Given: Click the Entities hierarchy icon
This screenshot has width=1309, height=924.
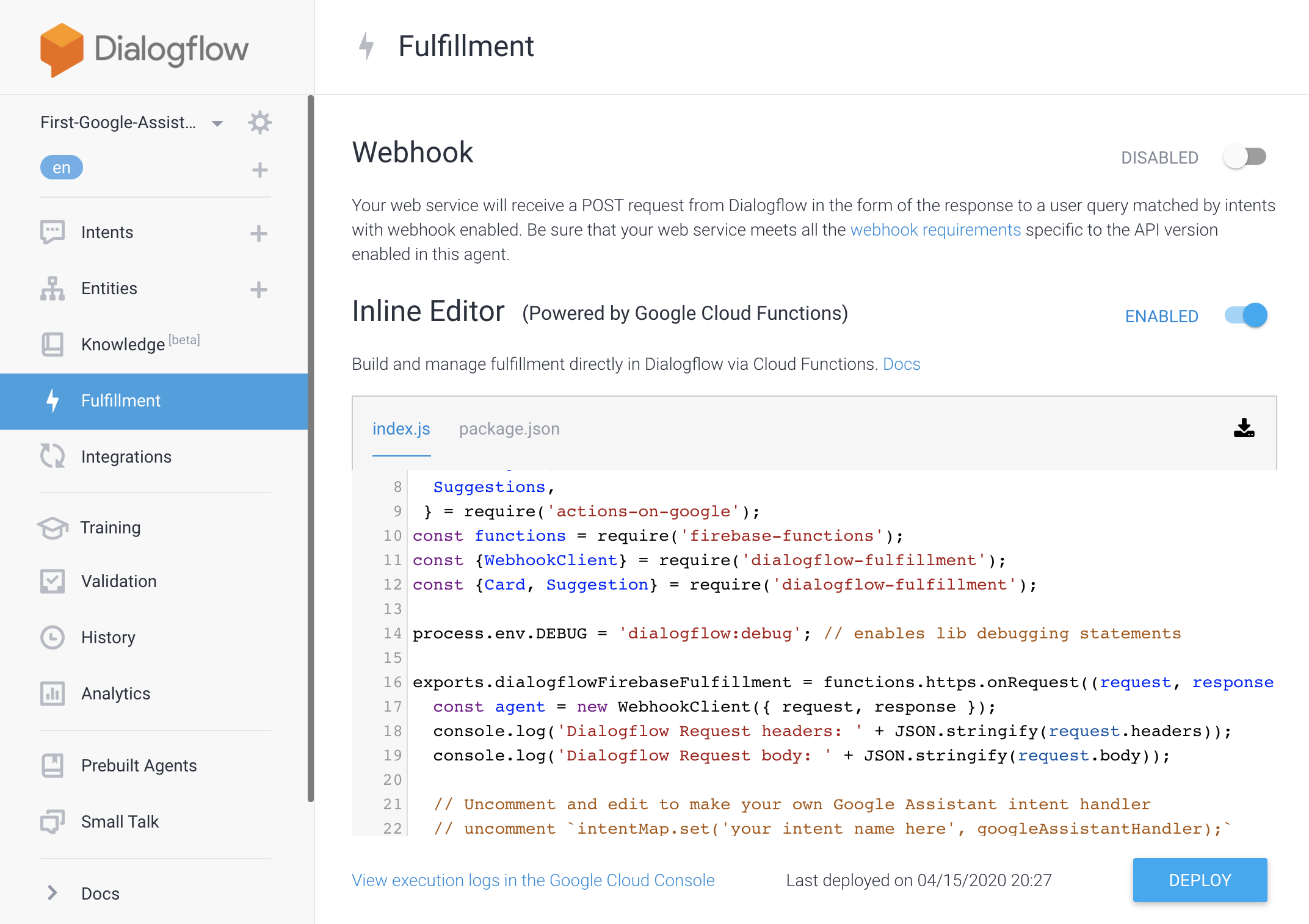Looking at the screenshot, I should click(x=53, y=289).
